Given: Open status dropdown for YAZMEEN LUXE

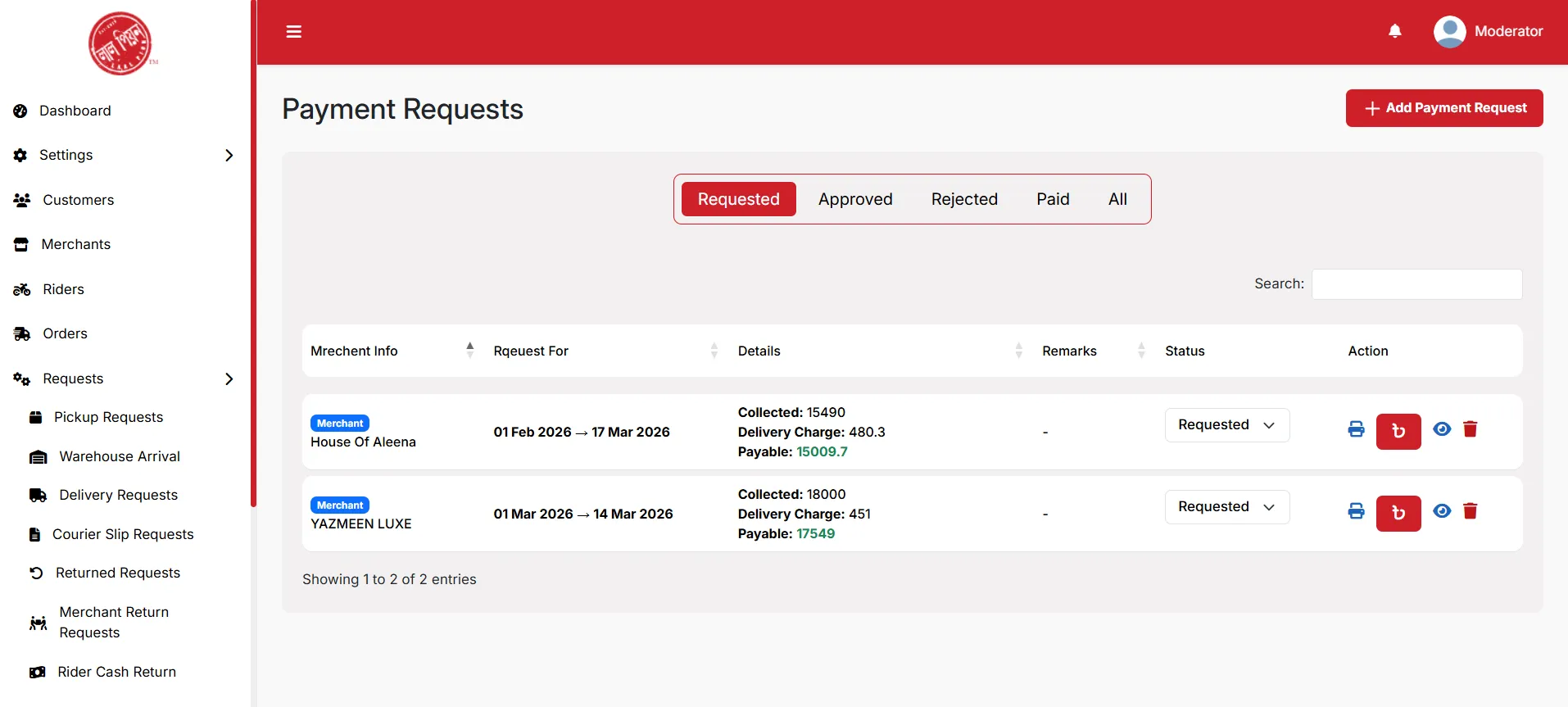Looking at the screenshot, I should [1227, 507].
